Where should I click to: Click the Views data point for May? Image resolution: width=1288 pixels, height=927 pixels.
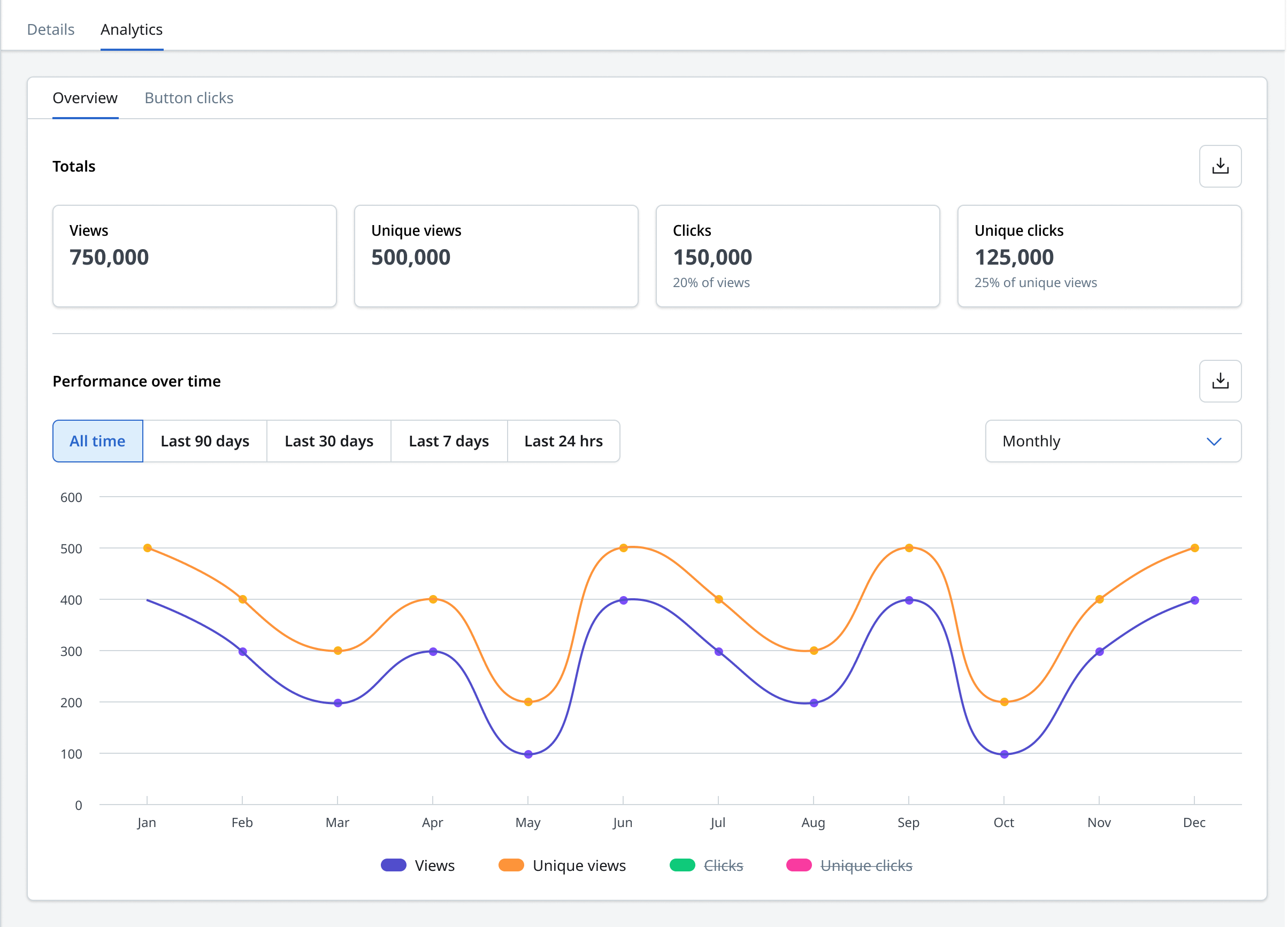click(x=528, y=754)
